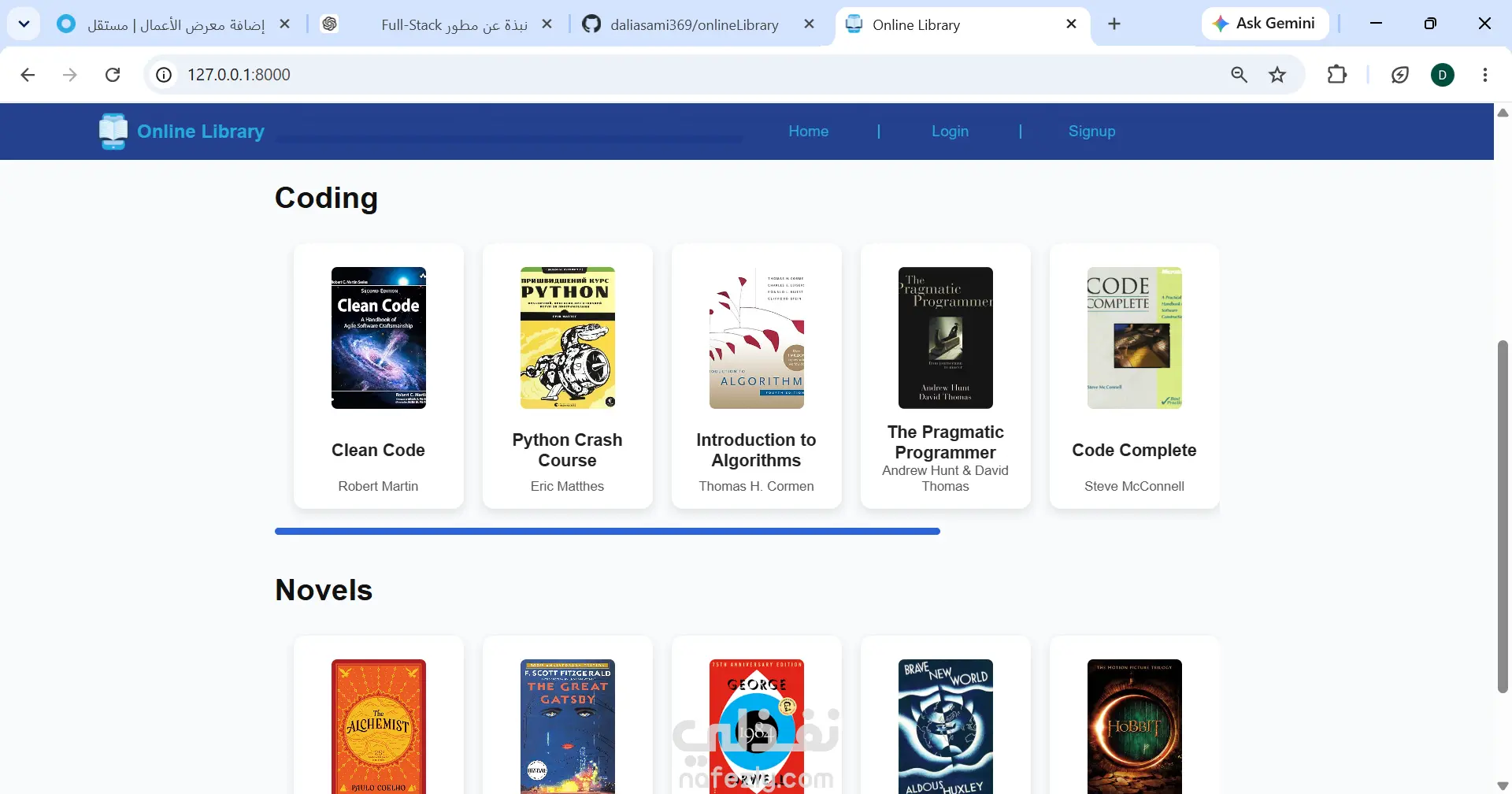The width and height of the screenshot is (1512, 794).
Task: Open The Alchemist book cover
Action: (x=379, y=726)
